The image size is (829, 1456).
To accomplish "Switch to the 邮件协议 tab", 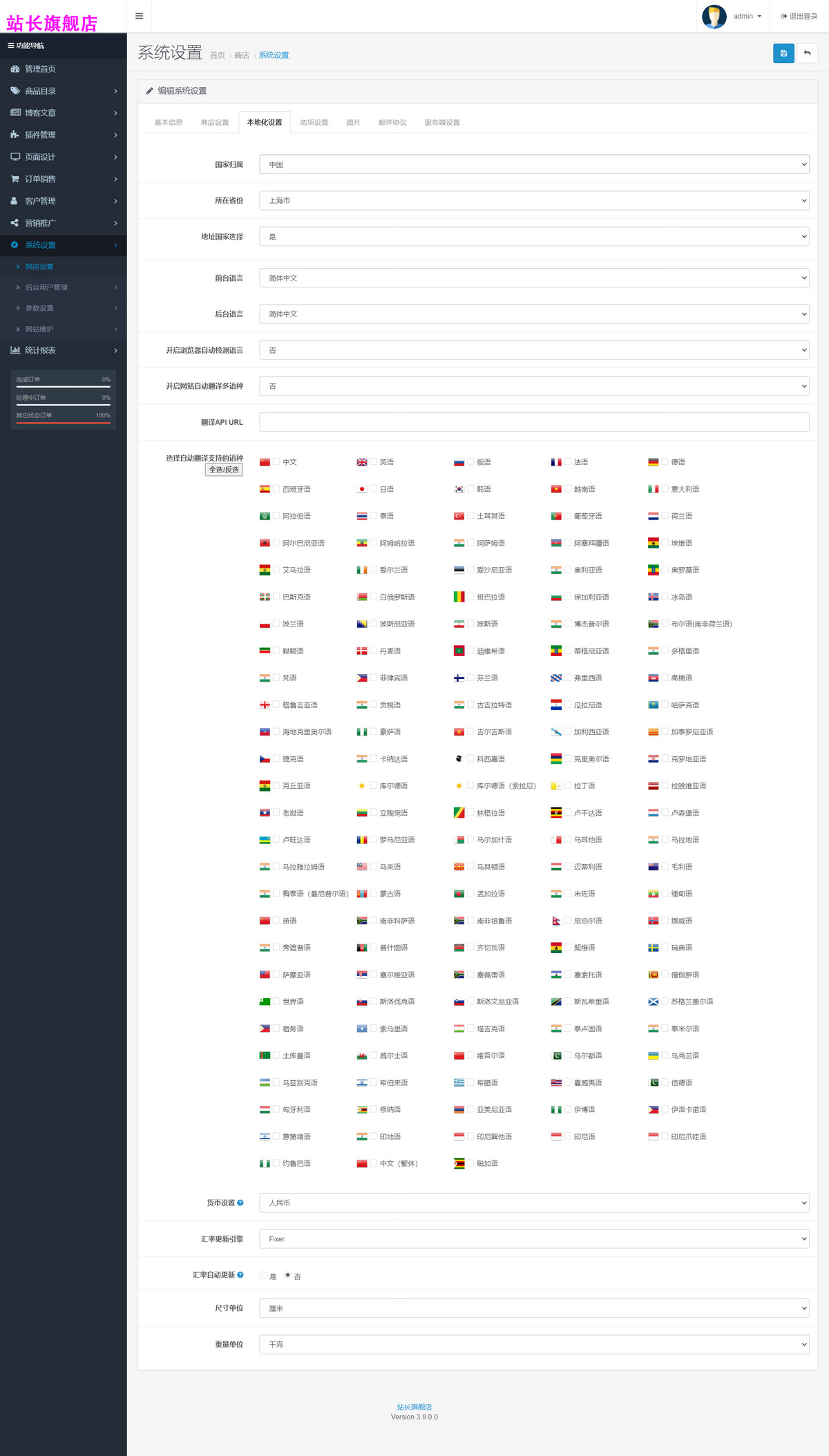I will click(392, 122).
